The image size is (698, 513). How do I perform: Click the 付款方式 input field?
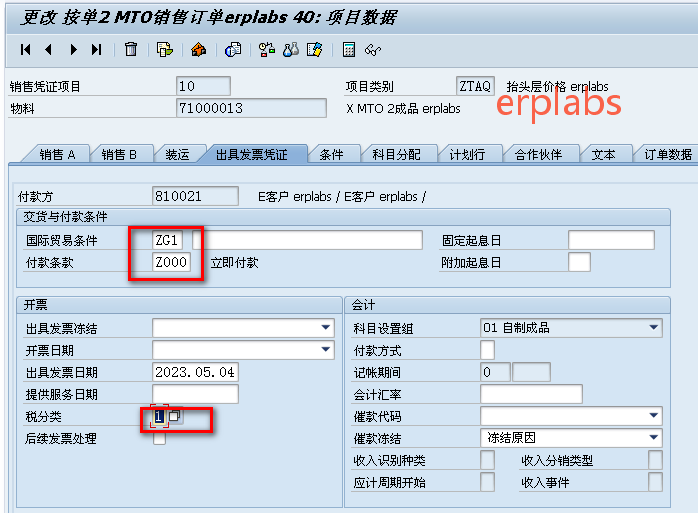coord(487,350)
